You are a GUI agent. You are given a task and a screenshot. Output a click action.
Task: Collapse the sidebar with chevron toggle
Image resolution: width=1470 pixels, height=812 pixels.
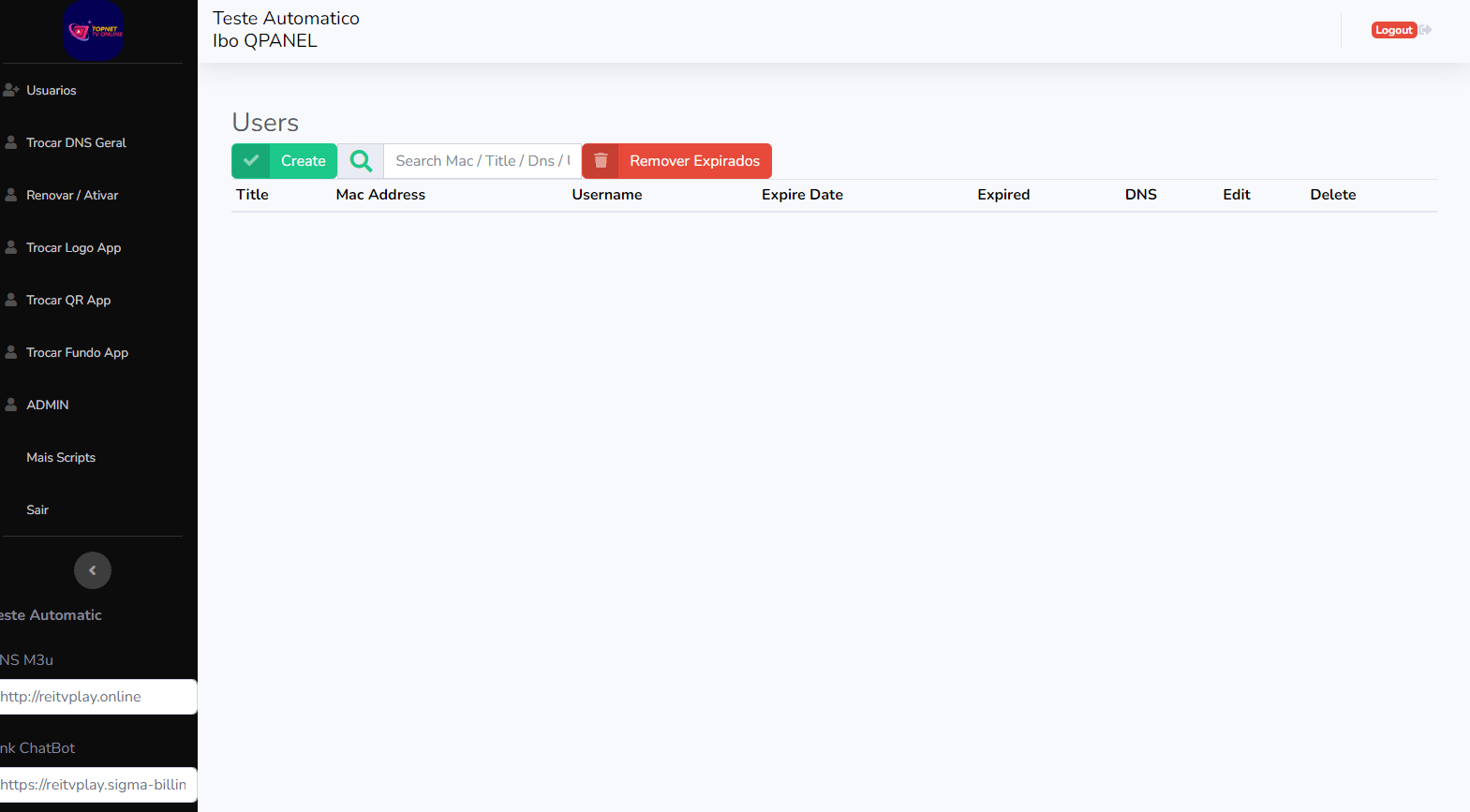[93, 570]
